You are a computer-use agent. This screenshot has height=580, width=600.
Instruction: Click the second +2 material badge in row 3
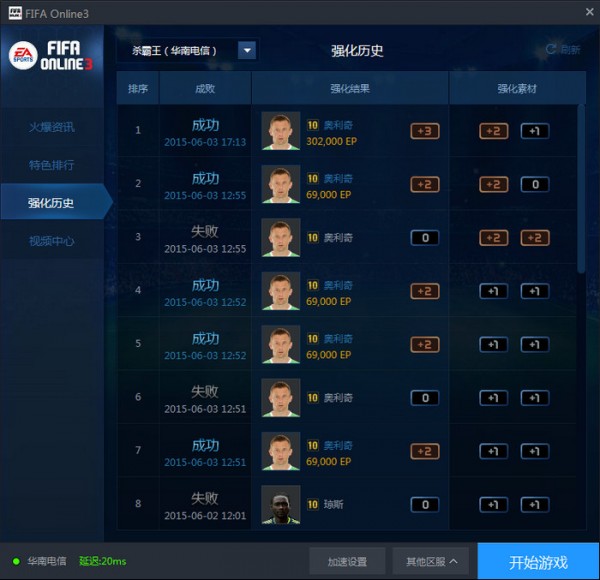(x=535, y=238)
